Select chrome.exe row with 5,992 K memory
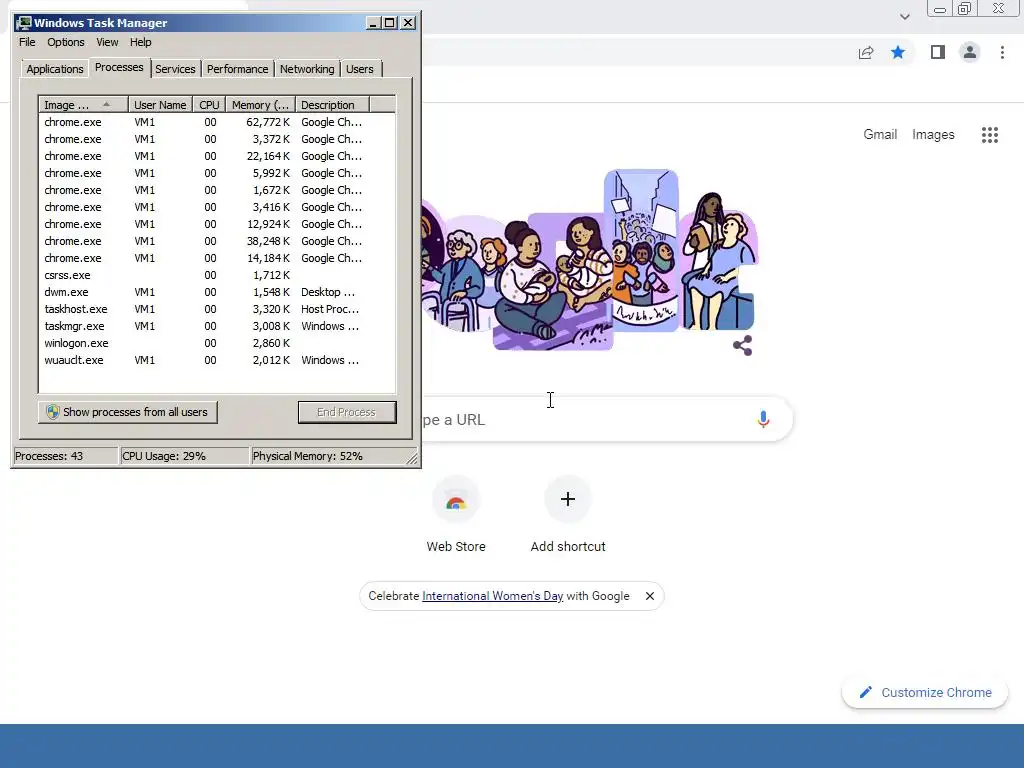Screen dimensions: 1024x768 [x=217, y=173]
